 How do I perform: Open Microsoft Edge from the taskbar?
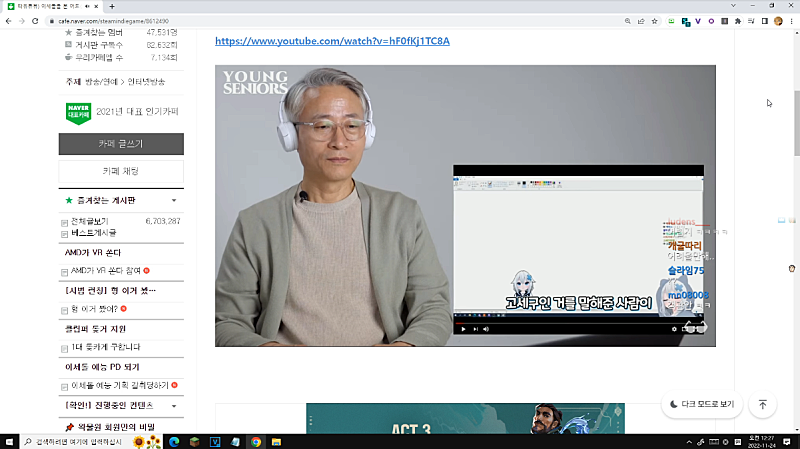pyautogui.click(x=173, y=441)
